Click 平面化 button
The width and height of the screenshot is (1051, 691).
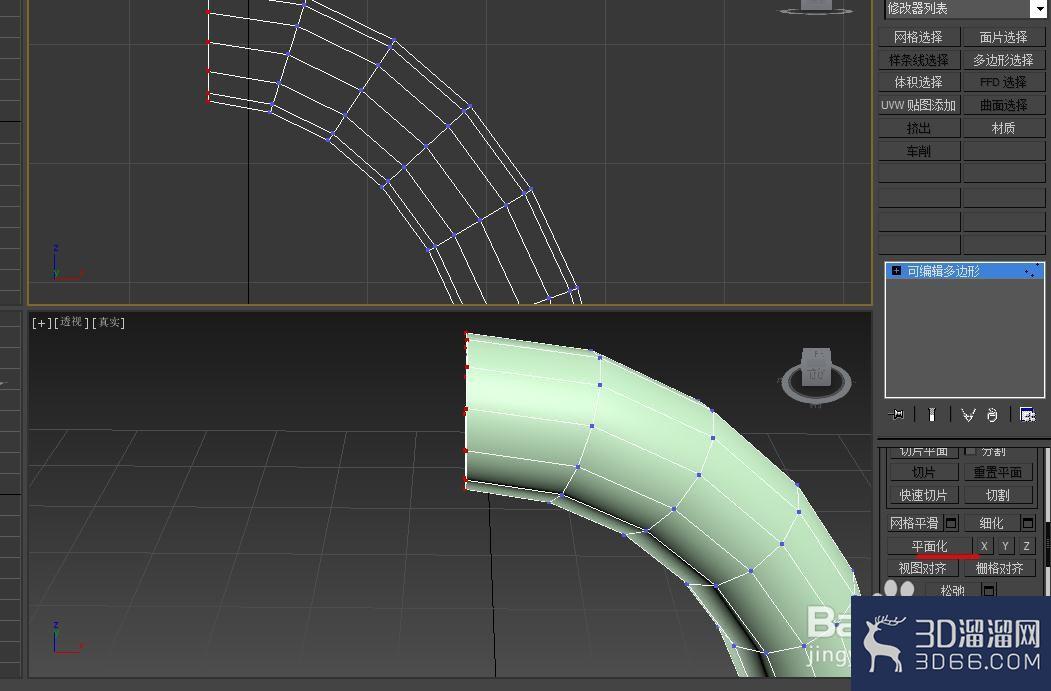[930, 546]
